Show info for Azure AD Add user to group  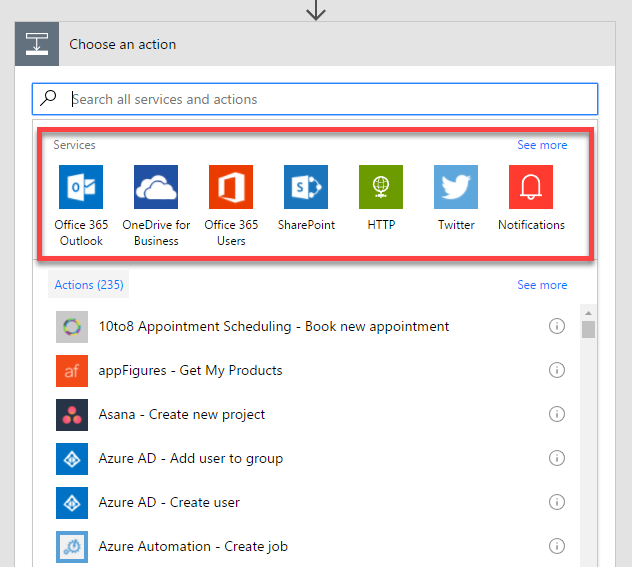coord(557,458)
